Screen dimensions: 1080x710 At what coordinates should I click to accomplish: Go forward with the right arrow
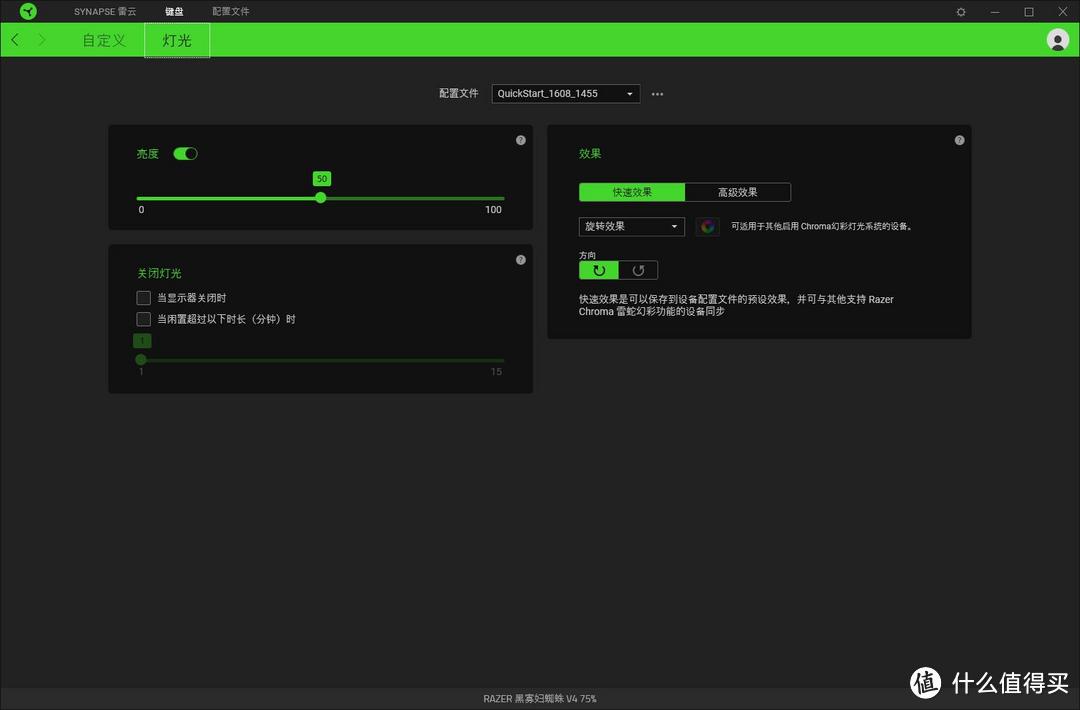42,40
